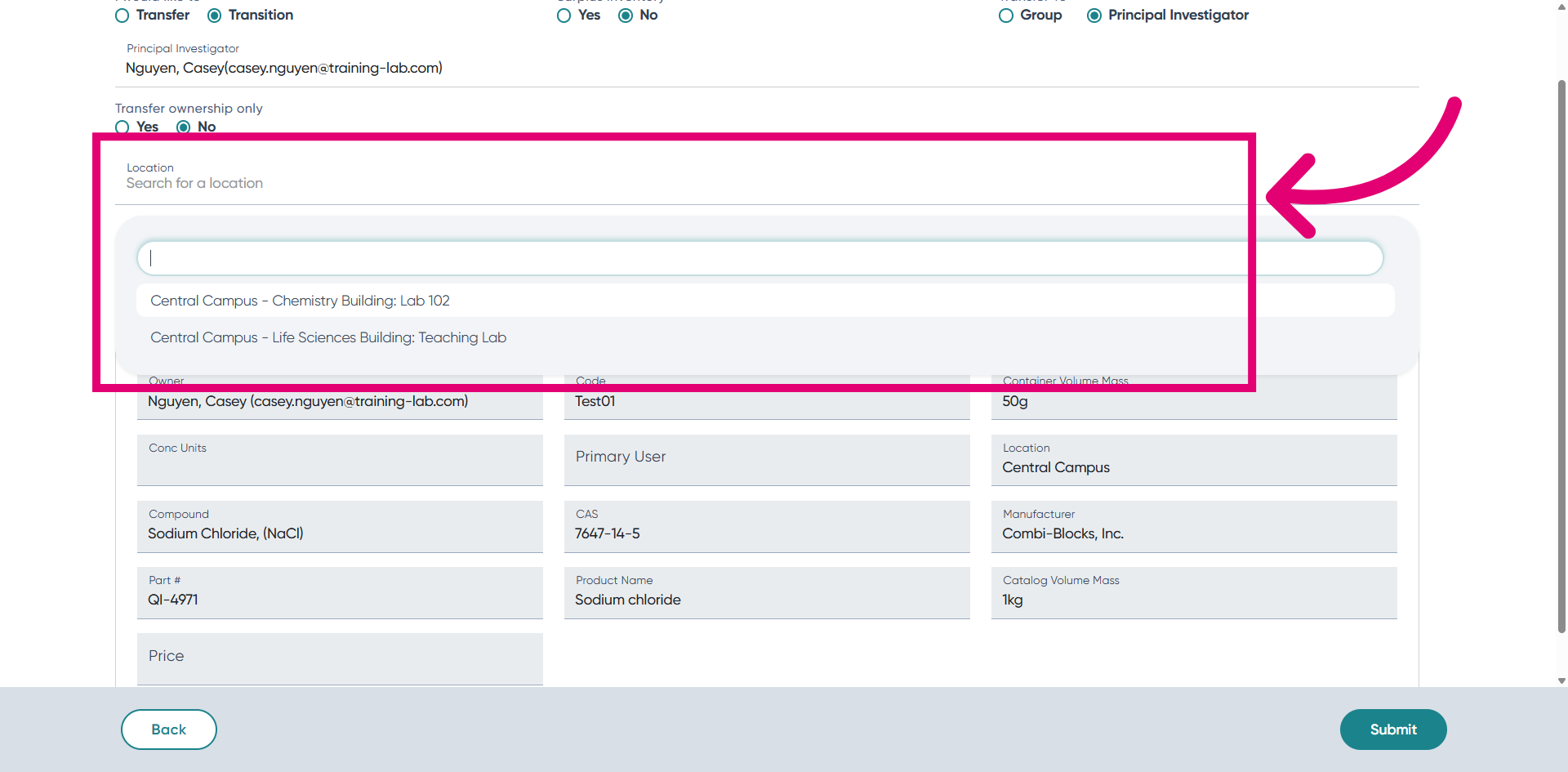Click the Conc Units field
1568x772 pixels.
point(340,460)
